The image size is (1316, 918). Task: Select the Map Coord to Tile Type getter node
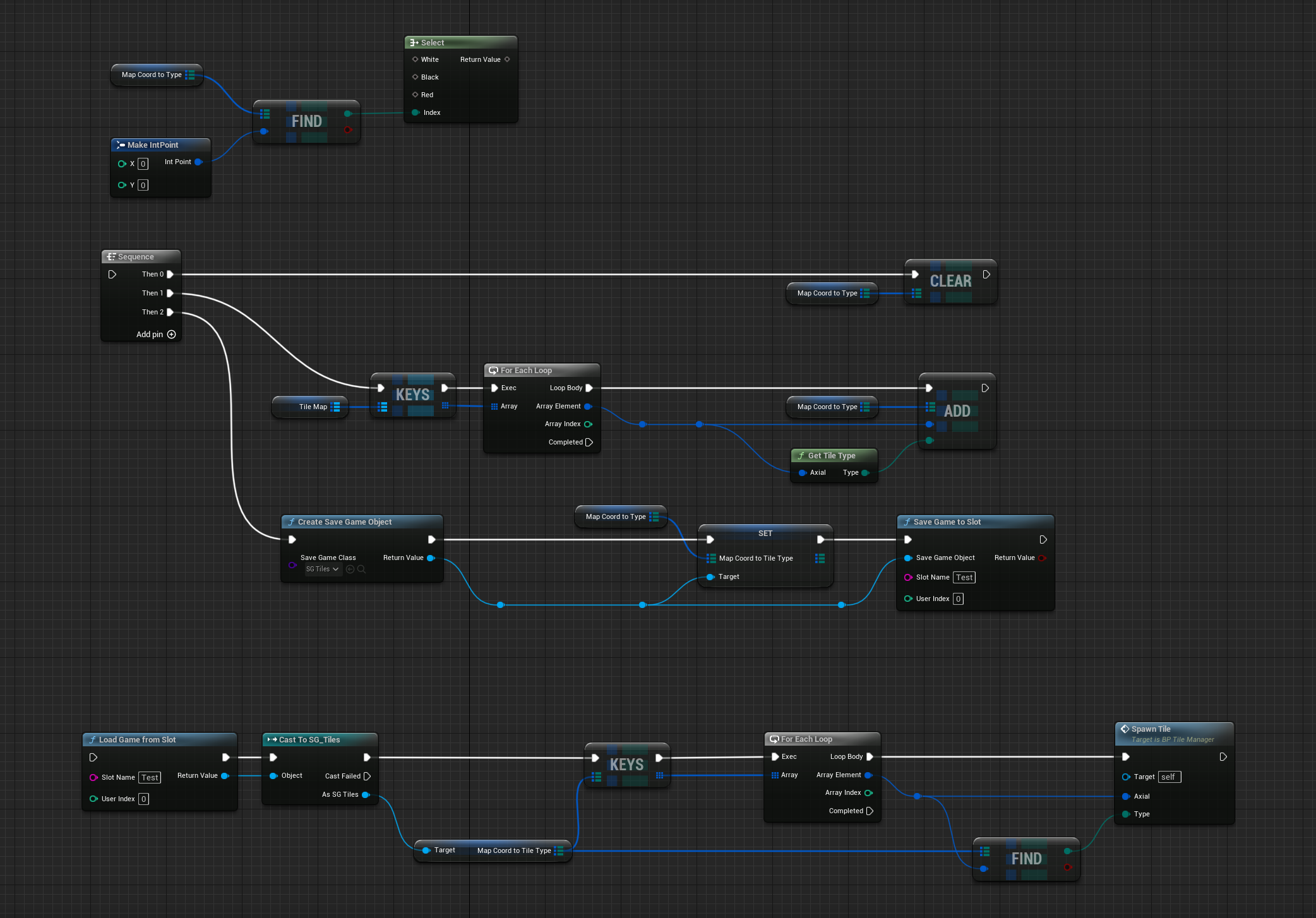493,850
